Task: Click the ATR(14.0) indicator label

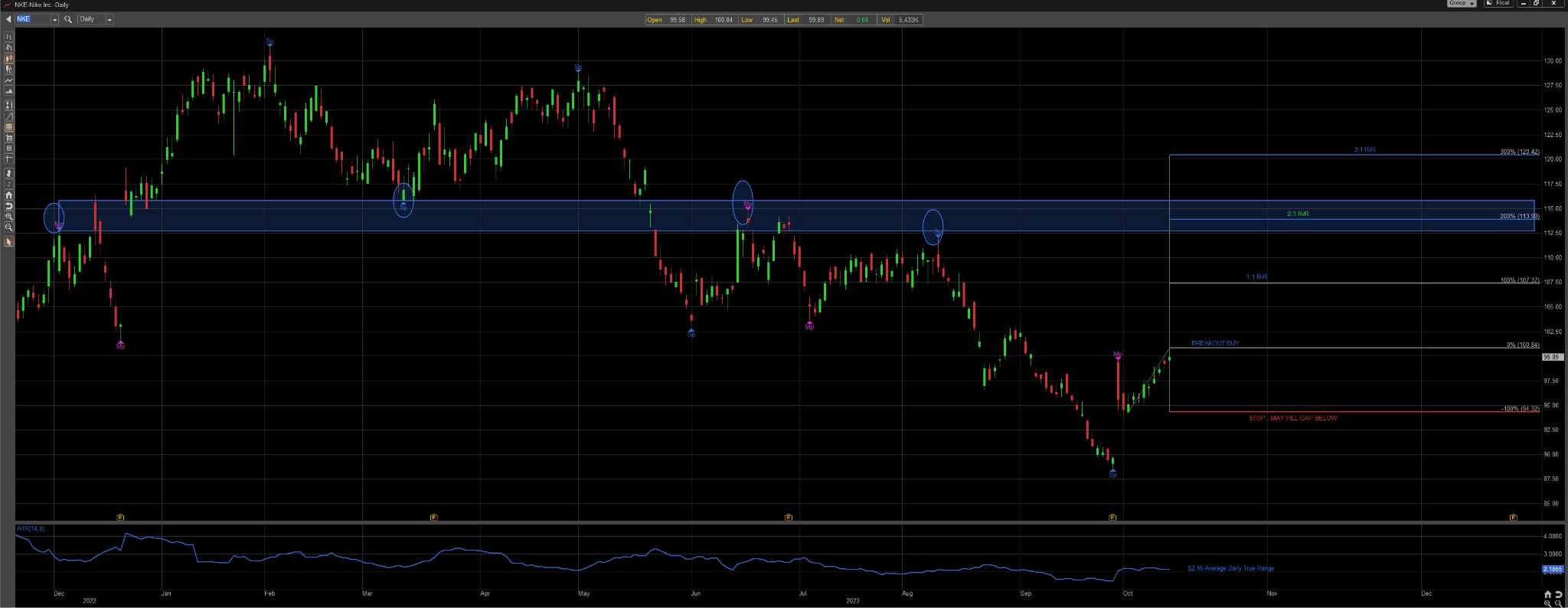Action: (x=31, y=528)
